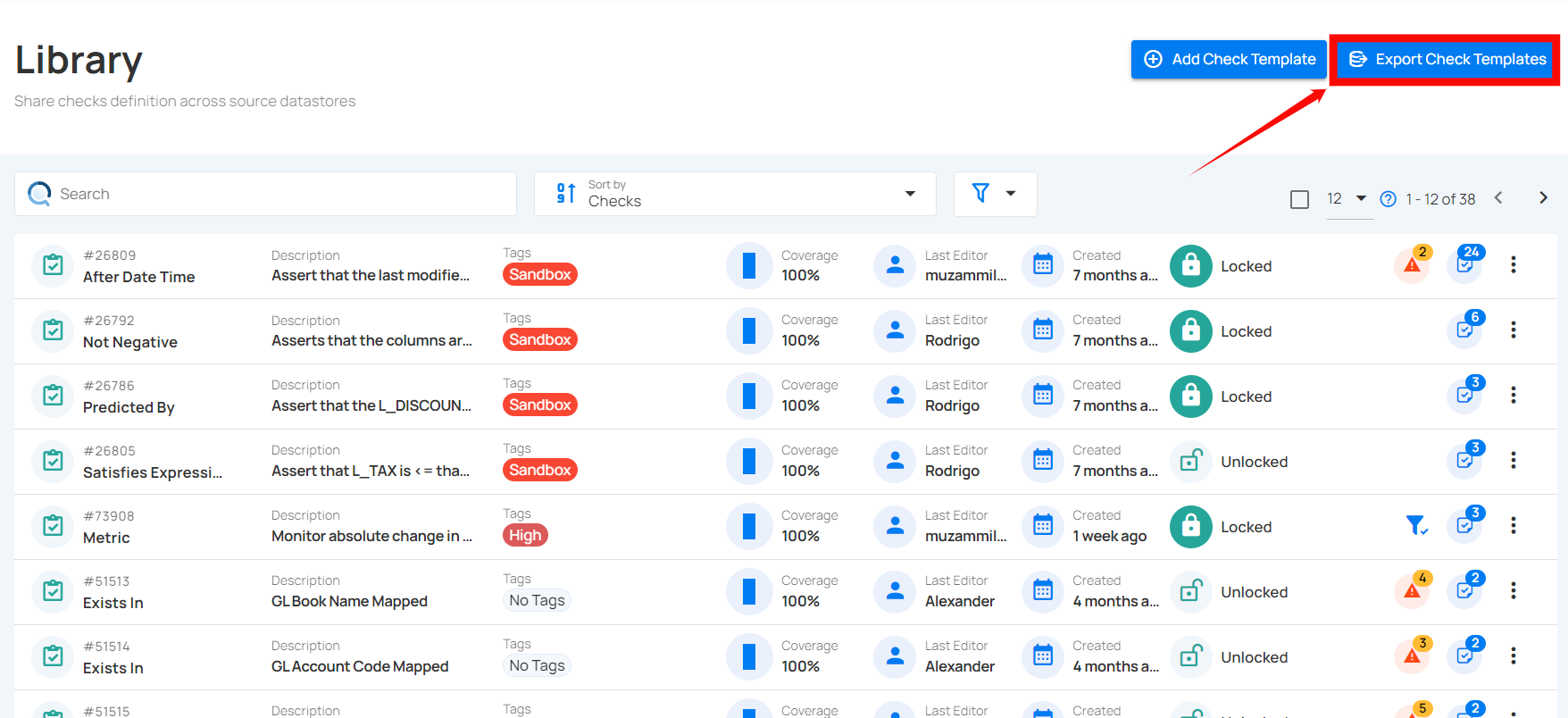Select the Predicted By template name

pyautogui.click(x=129, y=407)
